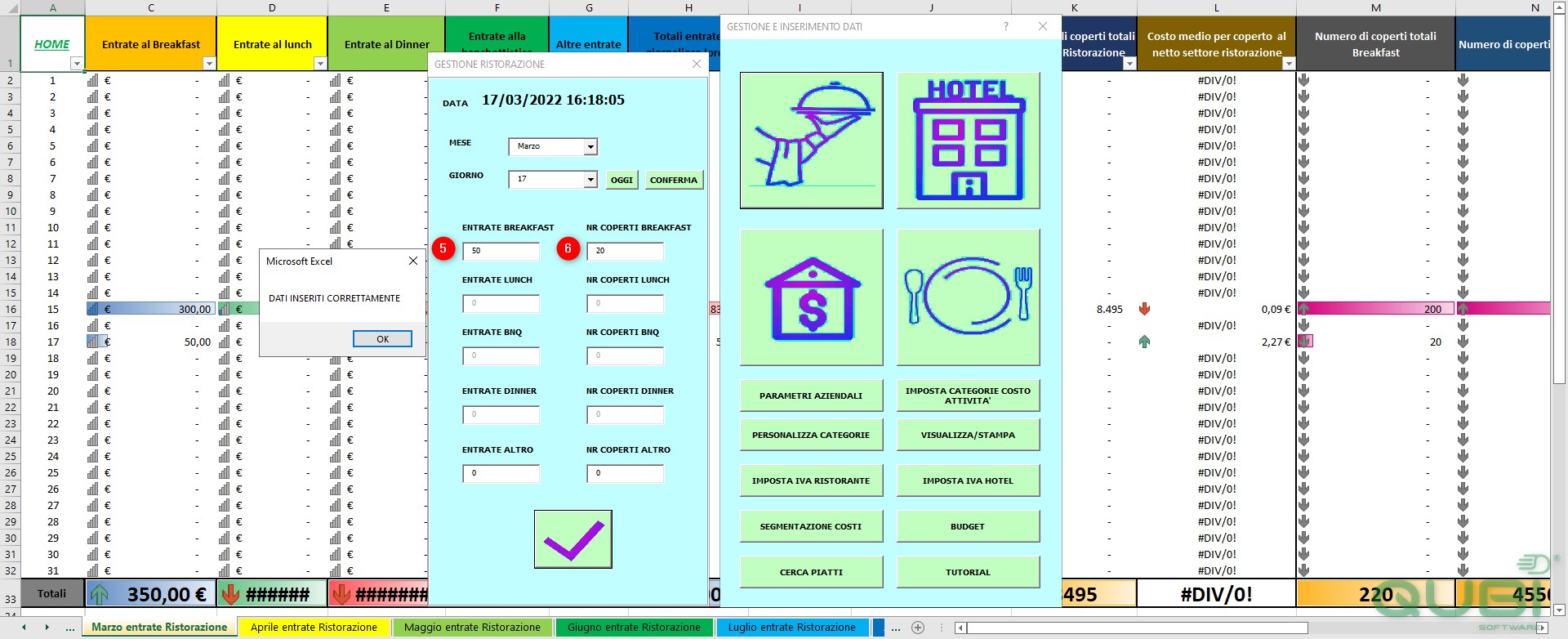1568x639 pixels.
Task: Expand the GIORNO dropdown showing 17
Action: click(590, 180)
